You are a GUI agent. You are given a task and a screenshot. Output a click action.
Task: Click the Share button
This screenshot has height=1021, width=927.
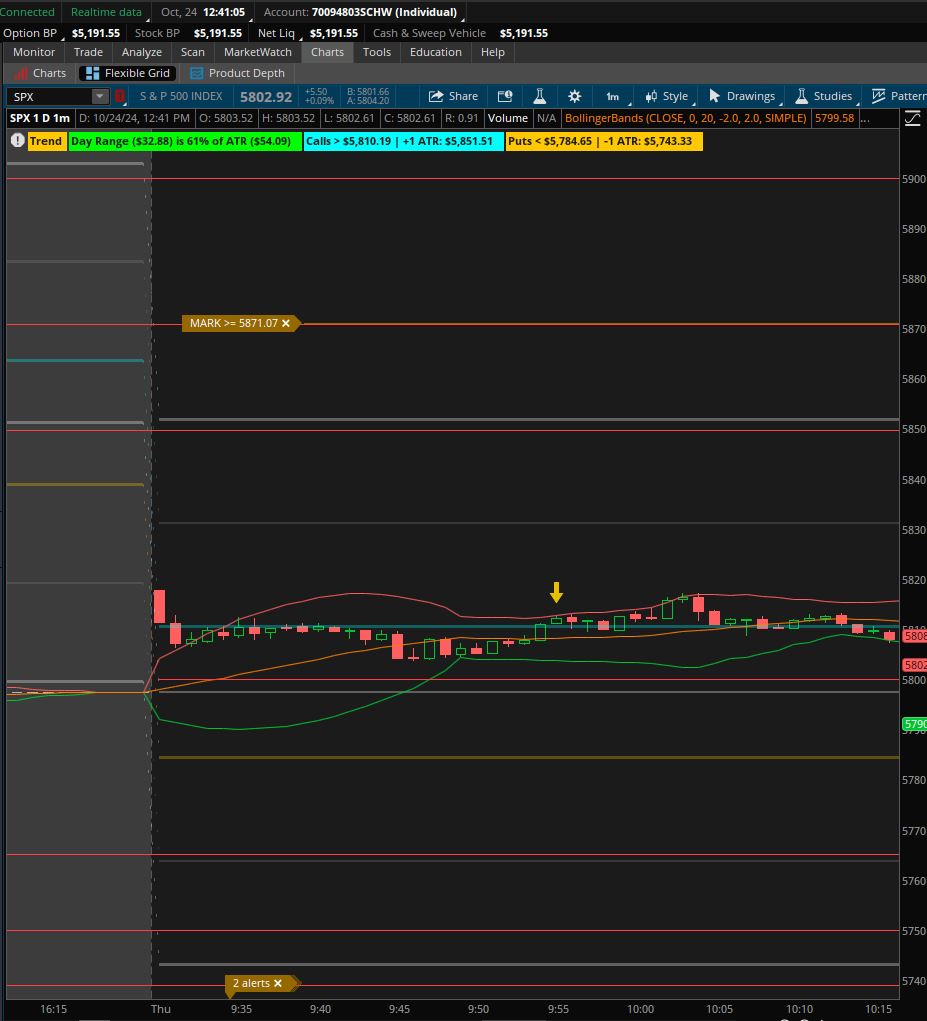[453, 96]
